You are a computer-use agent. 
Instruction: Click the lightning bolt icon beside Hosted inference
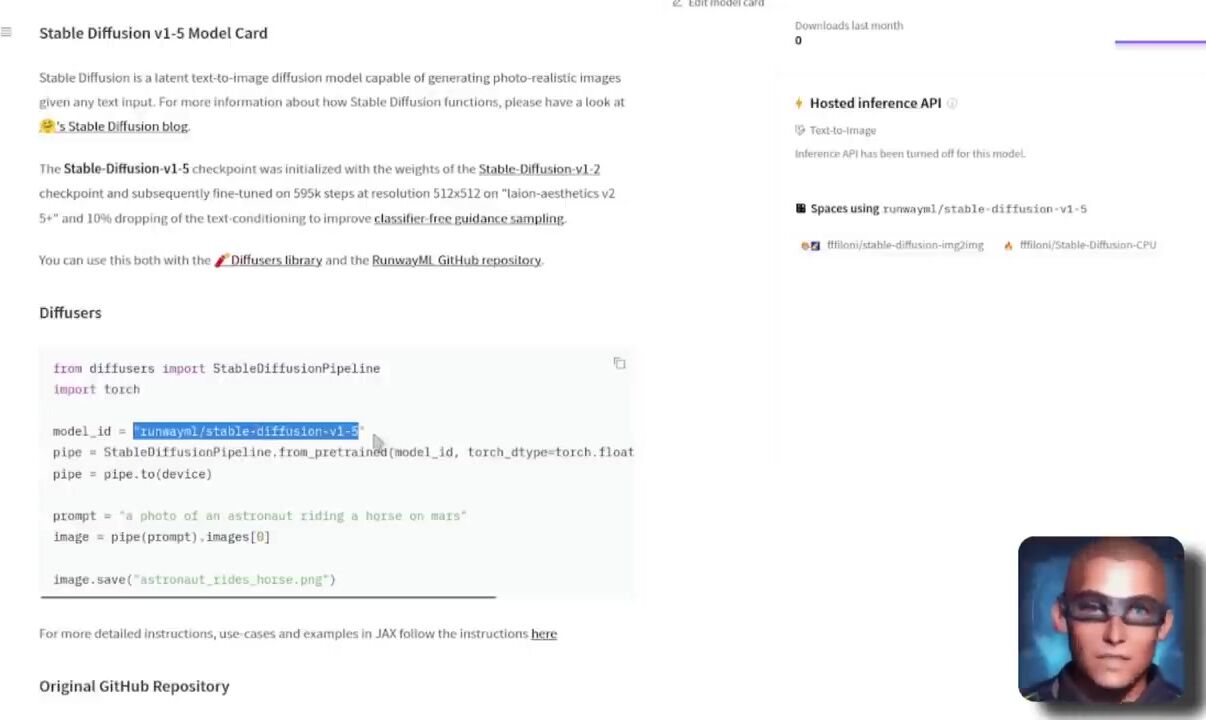[x=799, y=103]
